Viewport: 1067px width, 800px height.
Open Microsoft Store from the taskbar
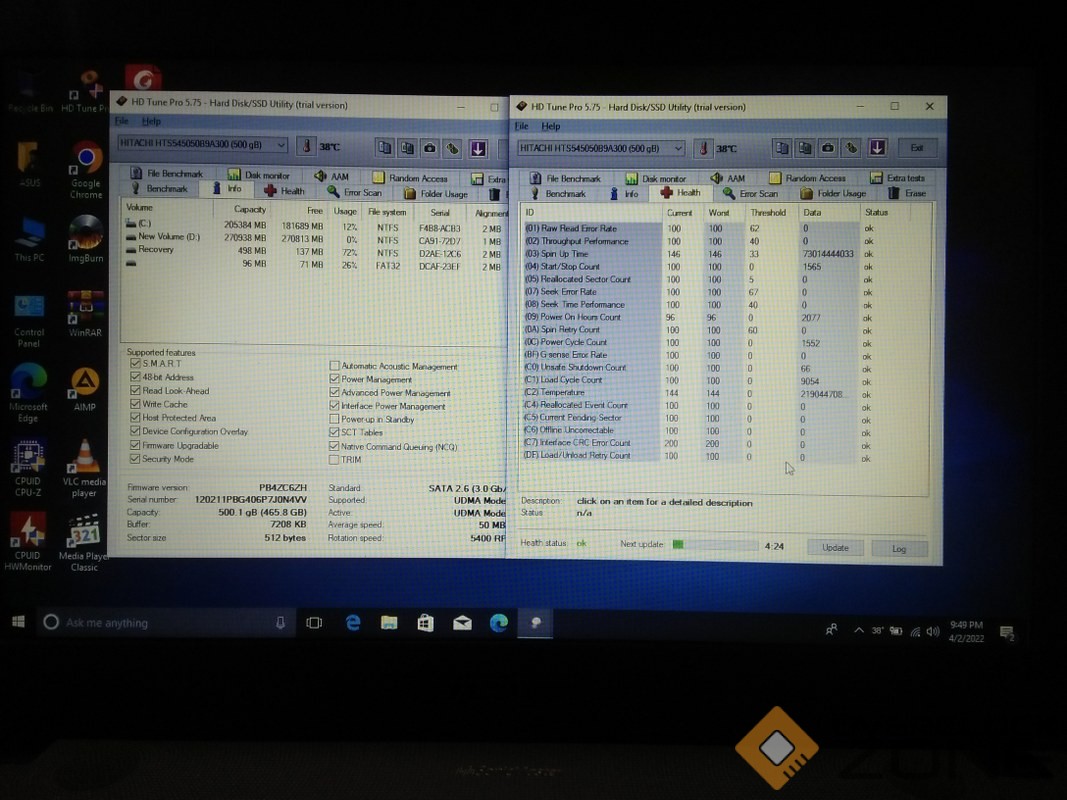coord(425,622)
